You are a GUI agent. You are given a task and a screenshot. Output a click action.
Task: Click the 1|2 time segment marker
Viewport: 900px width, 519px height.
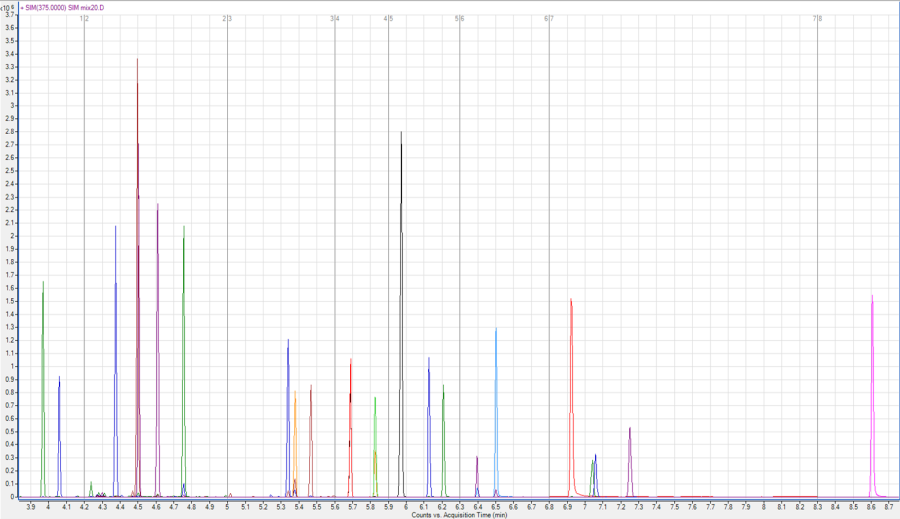(84, 19)
